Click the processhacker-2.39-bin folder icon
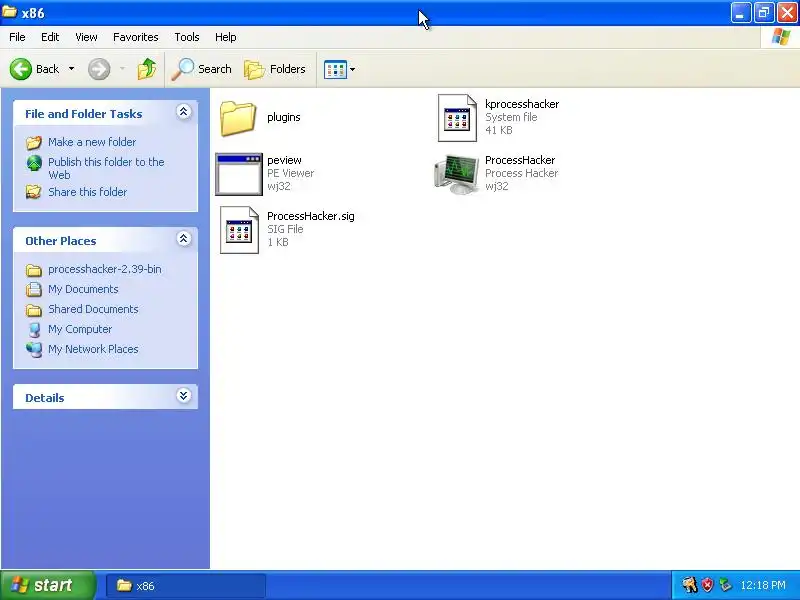The height and width of the screenshot is (600, 800). tap(34, 270)
